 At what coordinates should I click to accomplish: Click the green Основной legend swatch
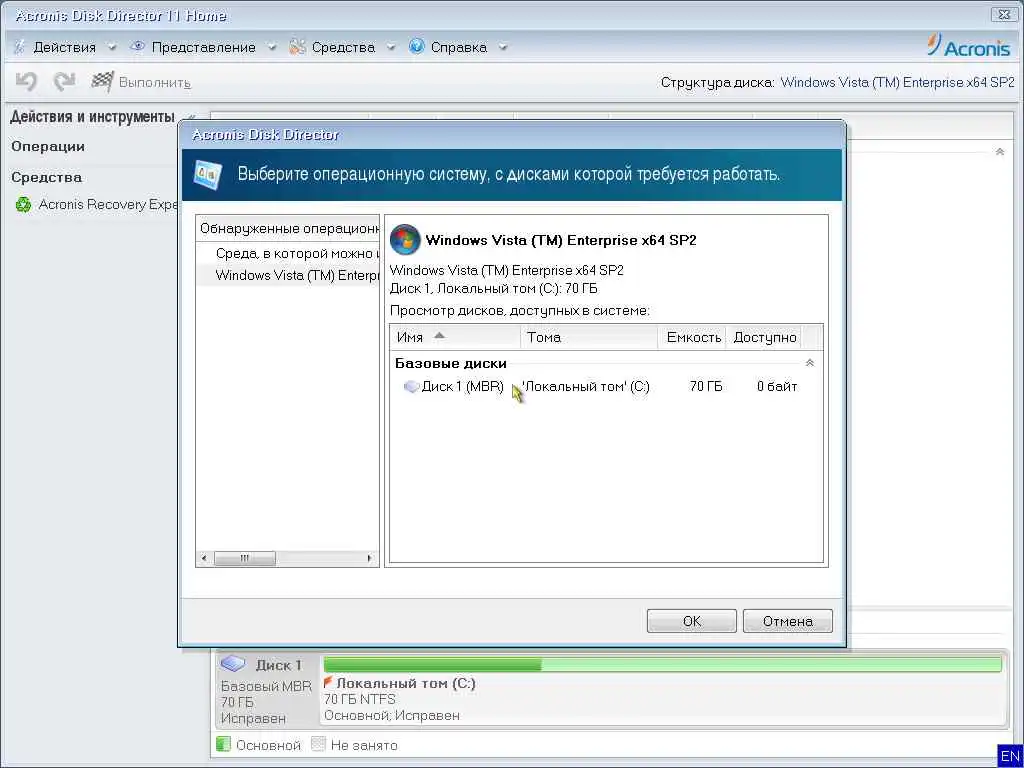pos(223,744)
